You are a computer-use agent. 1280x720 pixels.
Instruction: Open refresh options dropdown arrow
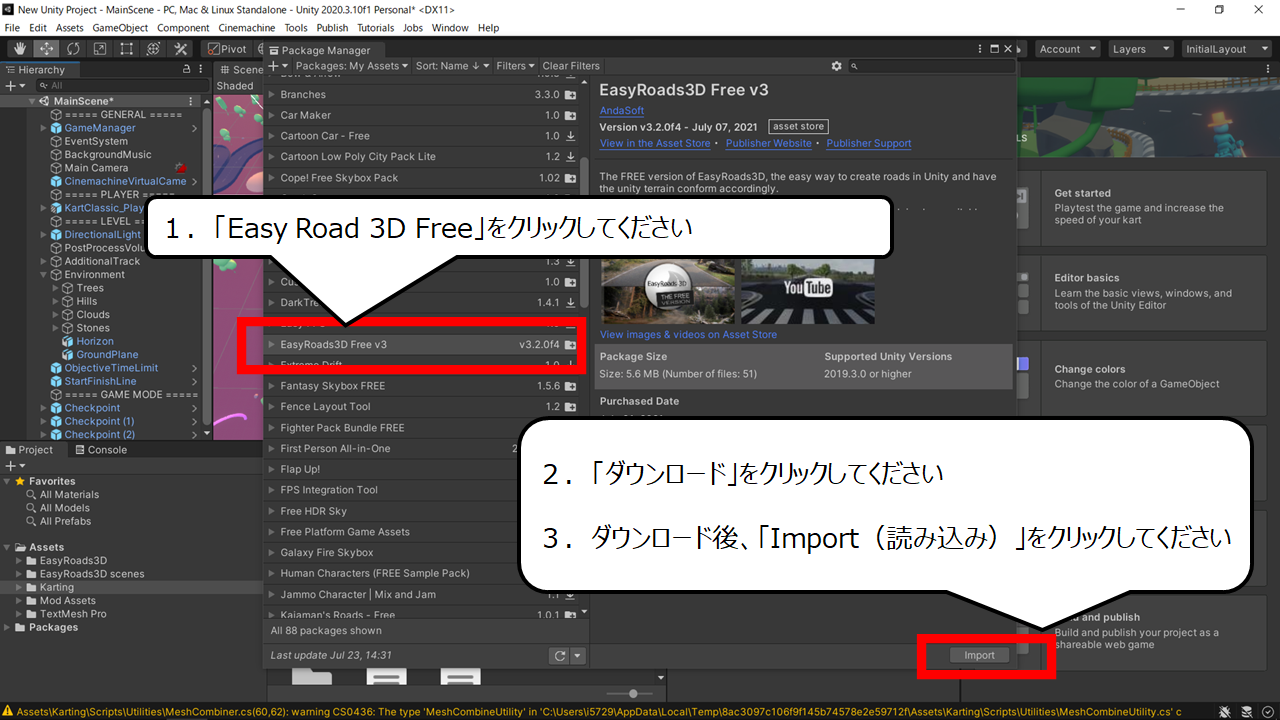click(x=578, y=656)
